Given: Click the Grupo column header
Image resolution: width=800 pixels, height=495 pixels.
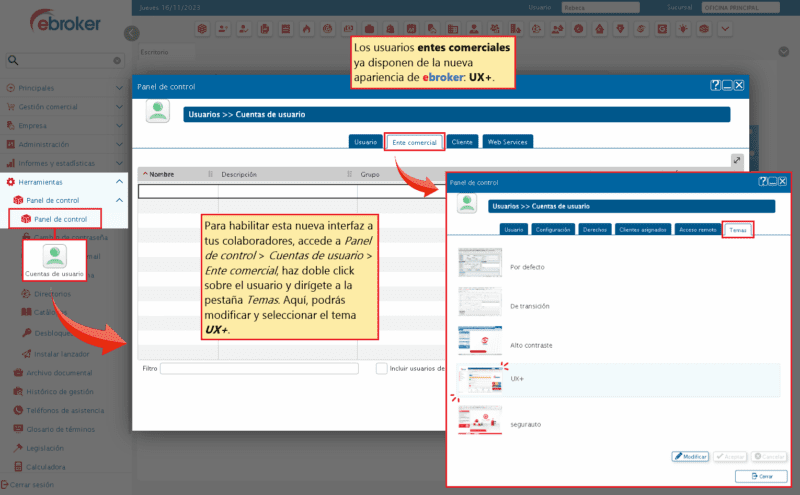Looking at the screenshot, I should pyautogui.click(x=370, y=174).
